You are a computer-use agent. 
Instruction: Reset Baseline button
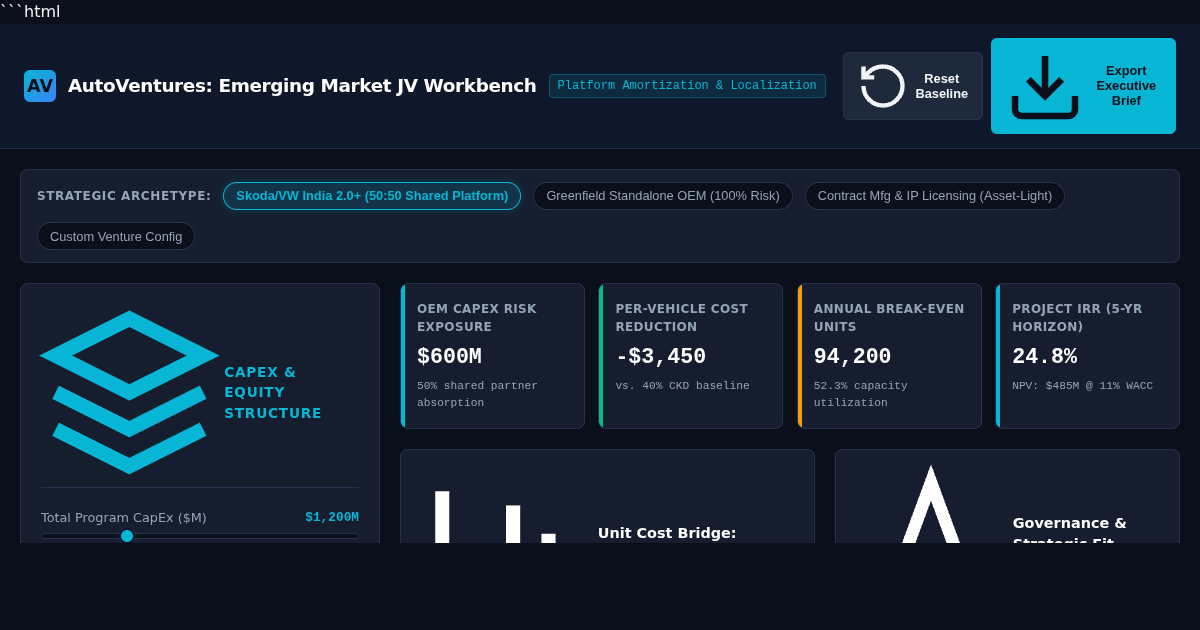(913, 86)
